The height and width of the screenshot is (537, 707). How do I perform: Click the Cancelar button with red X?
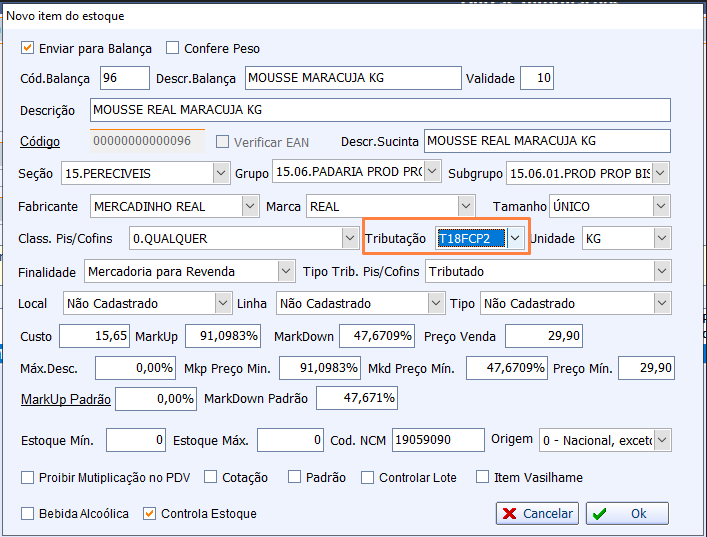[537, 513]
